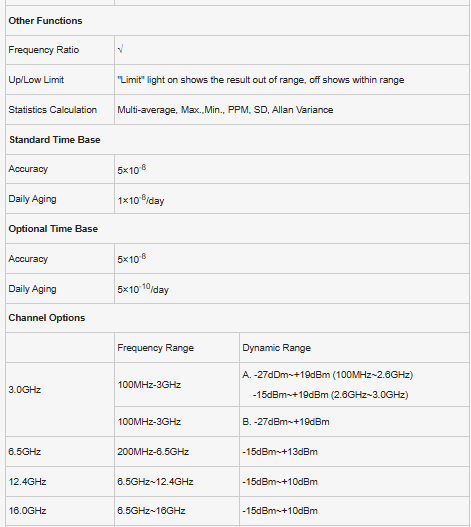Select the Frequency Ratio row label
This screenshot has height=527, width=471.
44,50
